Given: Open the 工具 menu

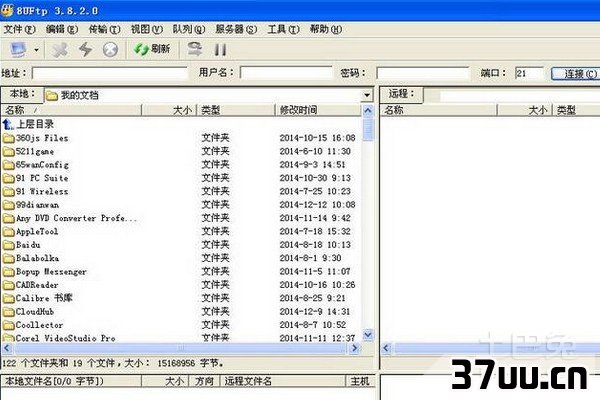Looking at the screenshot, I should [x=283, y=29].
